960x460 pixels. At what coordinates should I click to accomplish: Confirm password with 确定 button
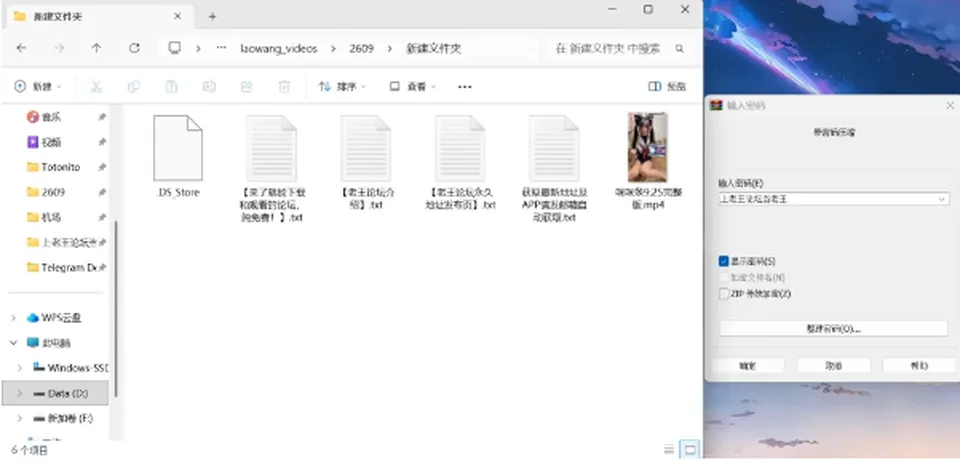(x=748, y=366)
